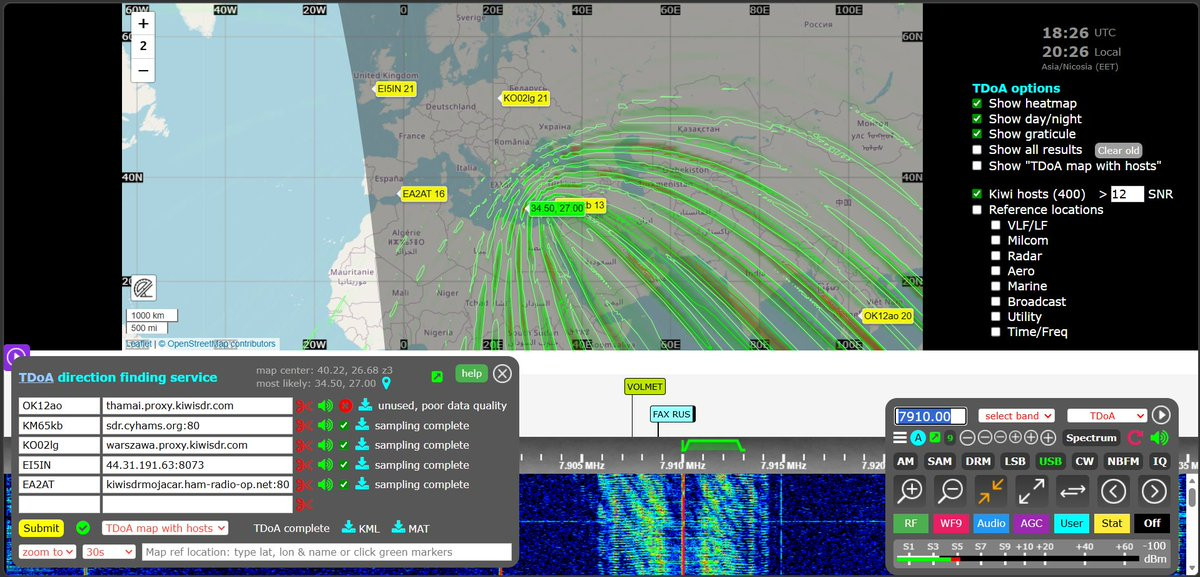Click the red scissors icon for OK12ao

[x=305, y=406]
